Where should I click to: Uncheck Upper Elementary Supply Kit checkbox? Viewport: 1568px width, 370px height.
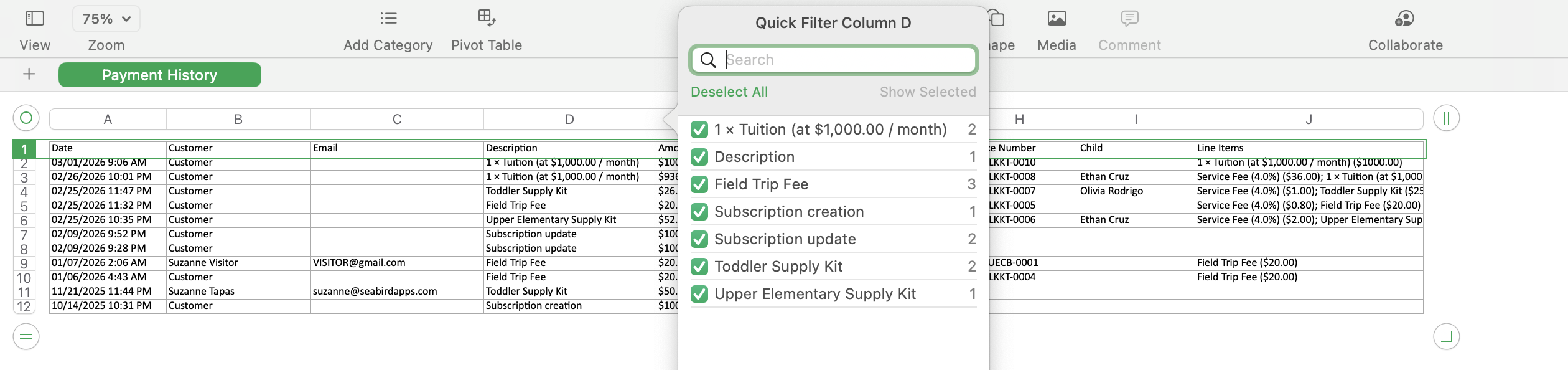(x=699, y=294)
